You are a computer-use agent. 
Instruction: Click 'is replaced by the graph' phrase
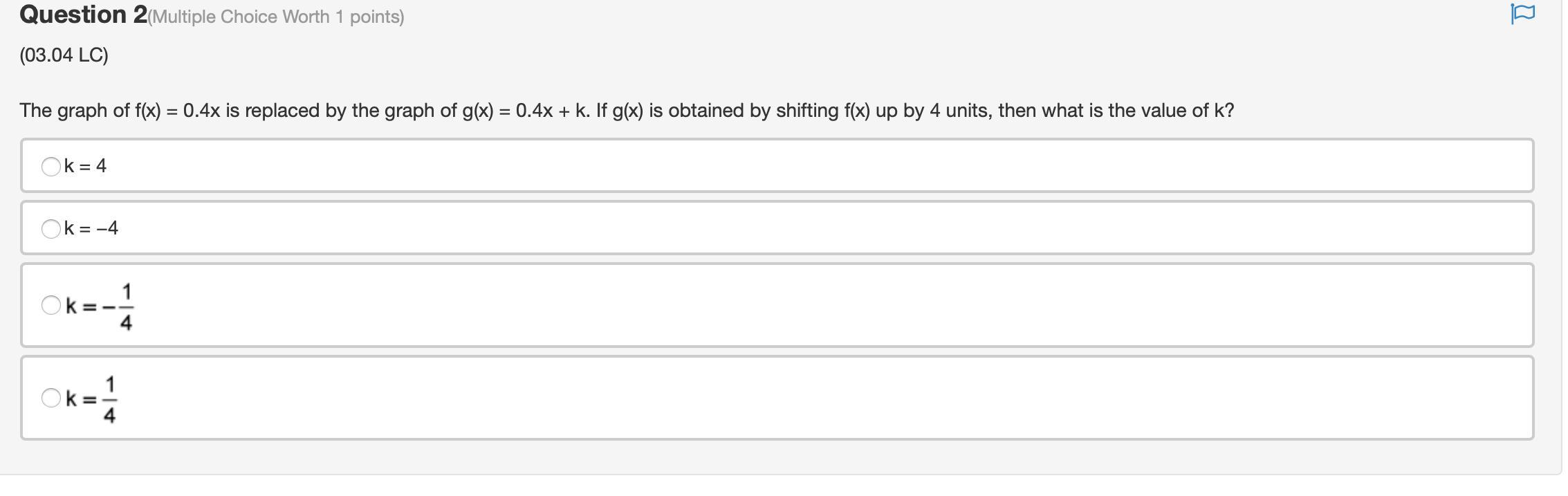click(338, 111)
